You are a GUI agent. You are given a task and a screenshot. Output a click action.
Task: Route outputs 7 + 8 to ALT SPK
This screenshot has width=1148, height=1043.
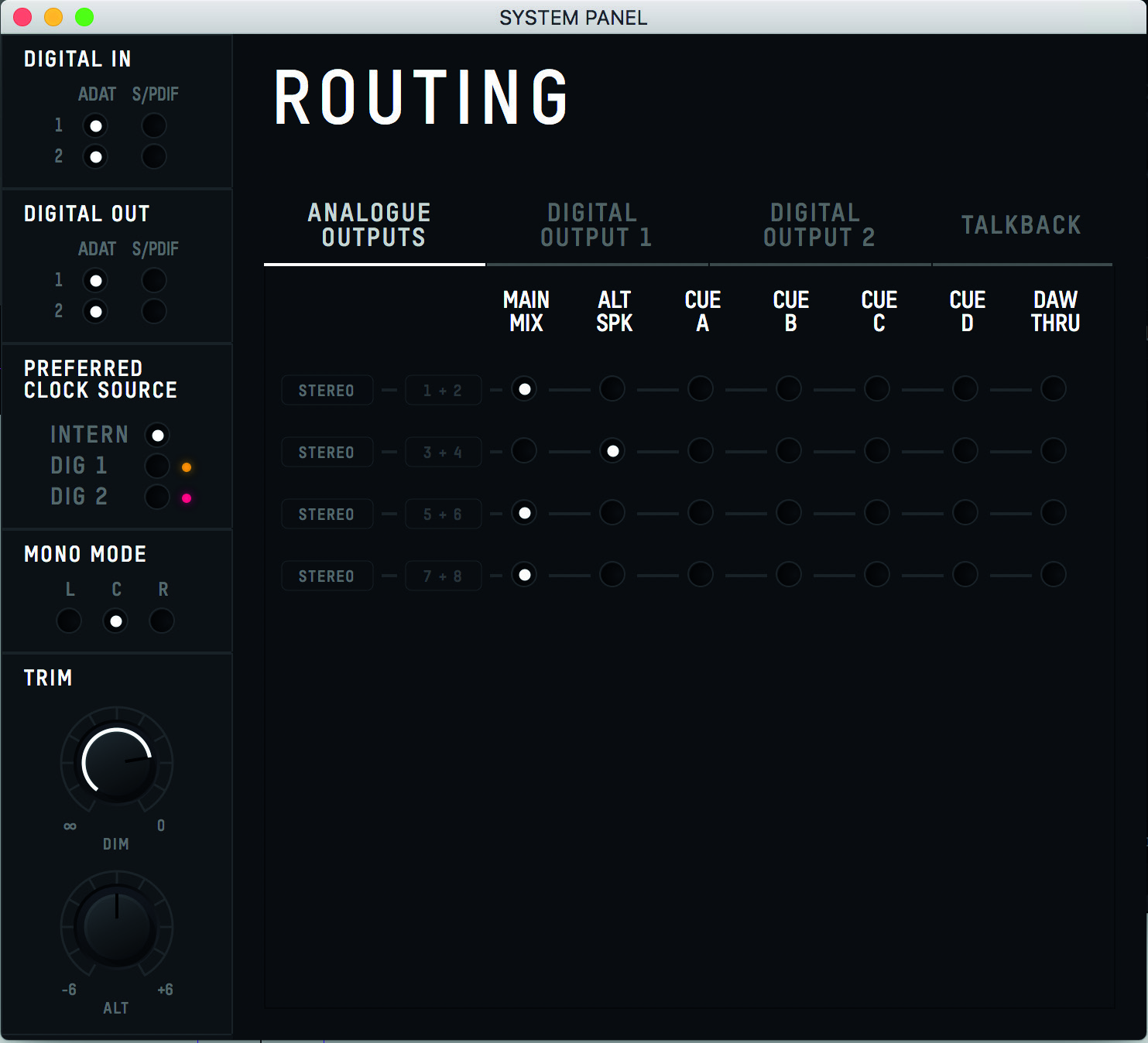click(x=612, y=574)
